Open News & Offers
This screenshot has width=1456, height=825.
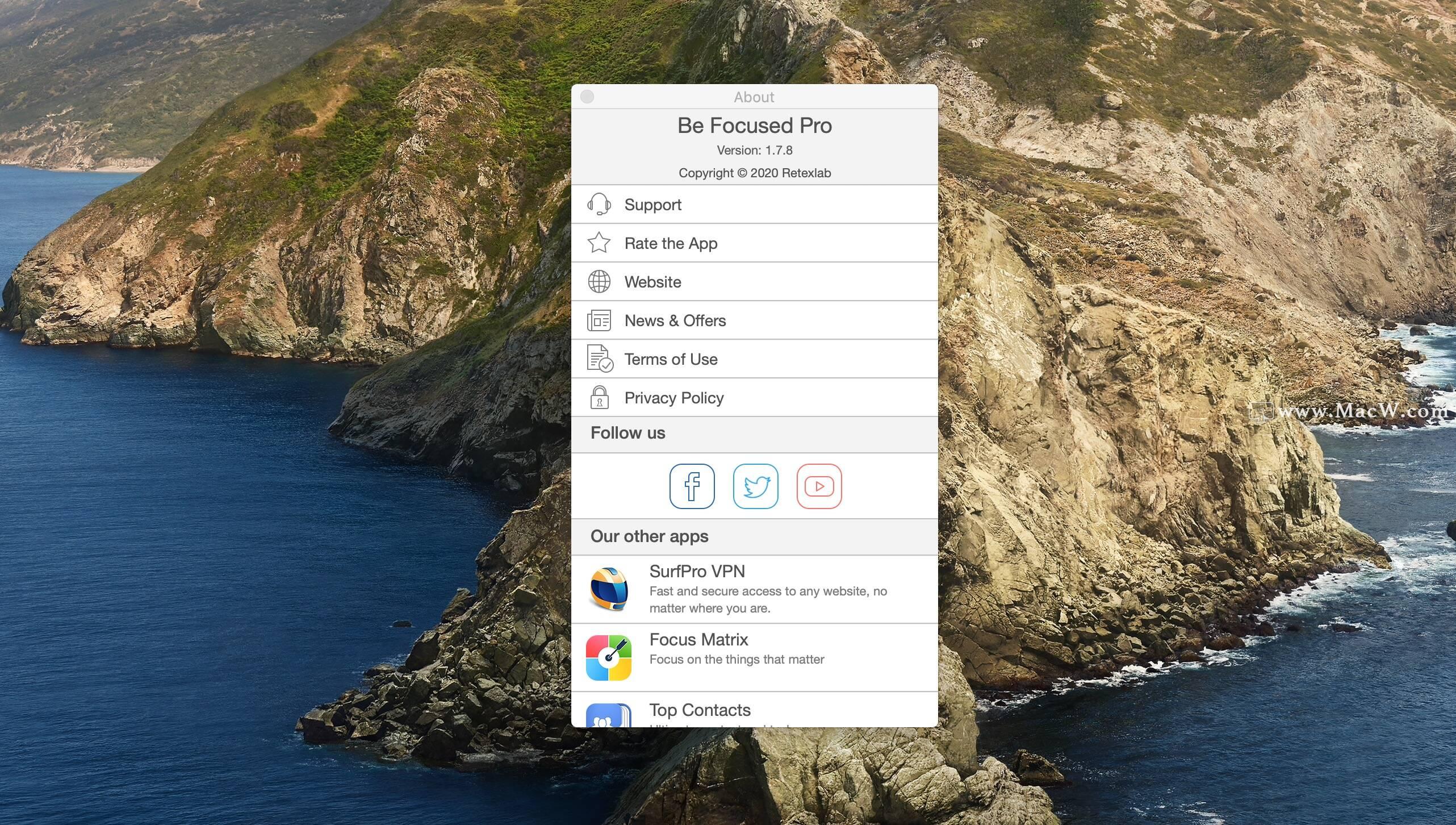coord(755,320)
